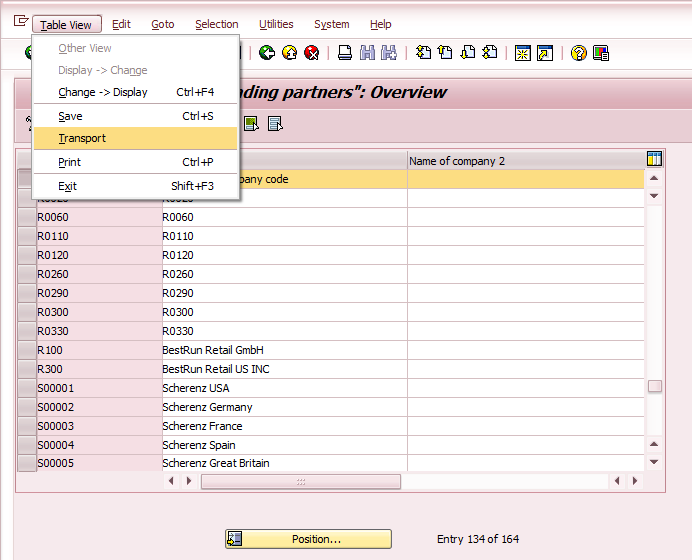Click the green Select Block icon
The image size is (692, 560).
[252, 124]
